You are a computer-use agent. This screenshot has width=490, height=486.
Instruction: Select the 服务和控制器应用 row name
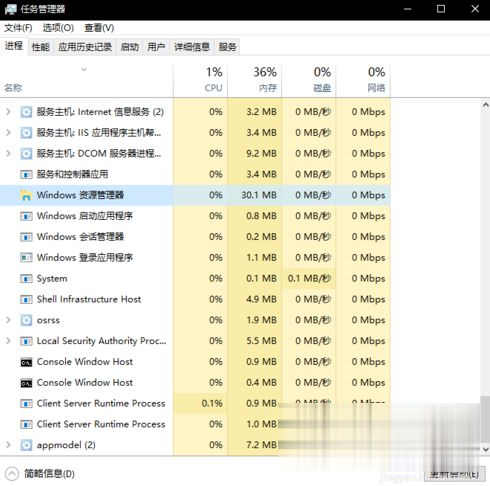pyautogui.click(x=72, y=174)
